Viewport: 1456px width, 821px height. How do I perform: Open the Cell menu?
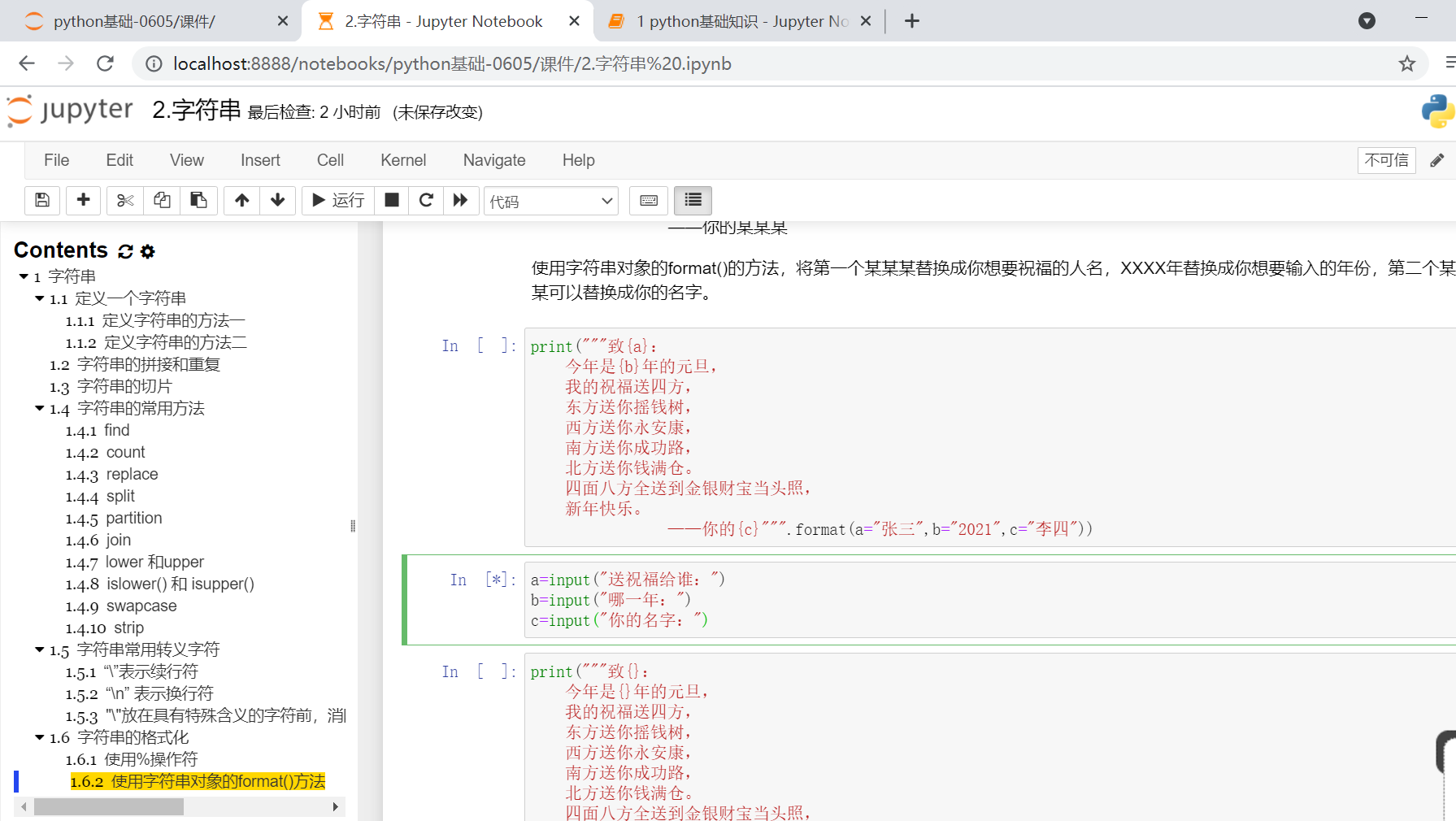[x=330, y=160]
